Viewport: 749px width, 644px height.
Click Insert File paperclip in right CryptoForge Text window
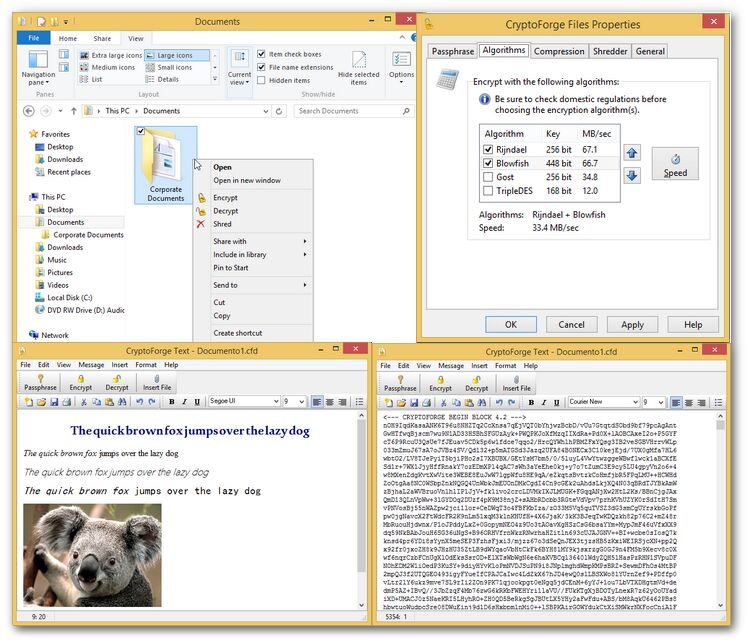pyautogui.click(x=516, y=380)
